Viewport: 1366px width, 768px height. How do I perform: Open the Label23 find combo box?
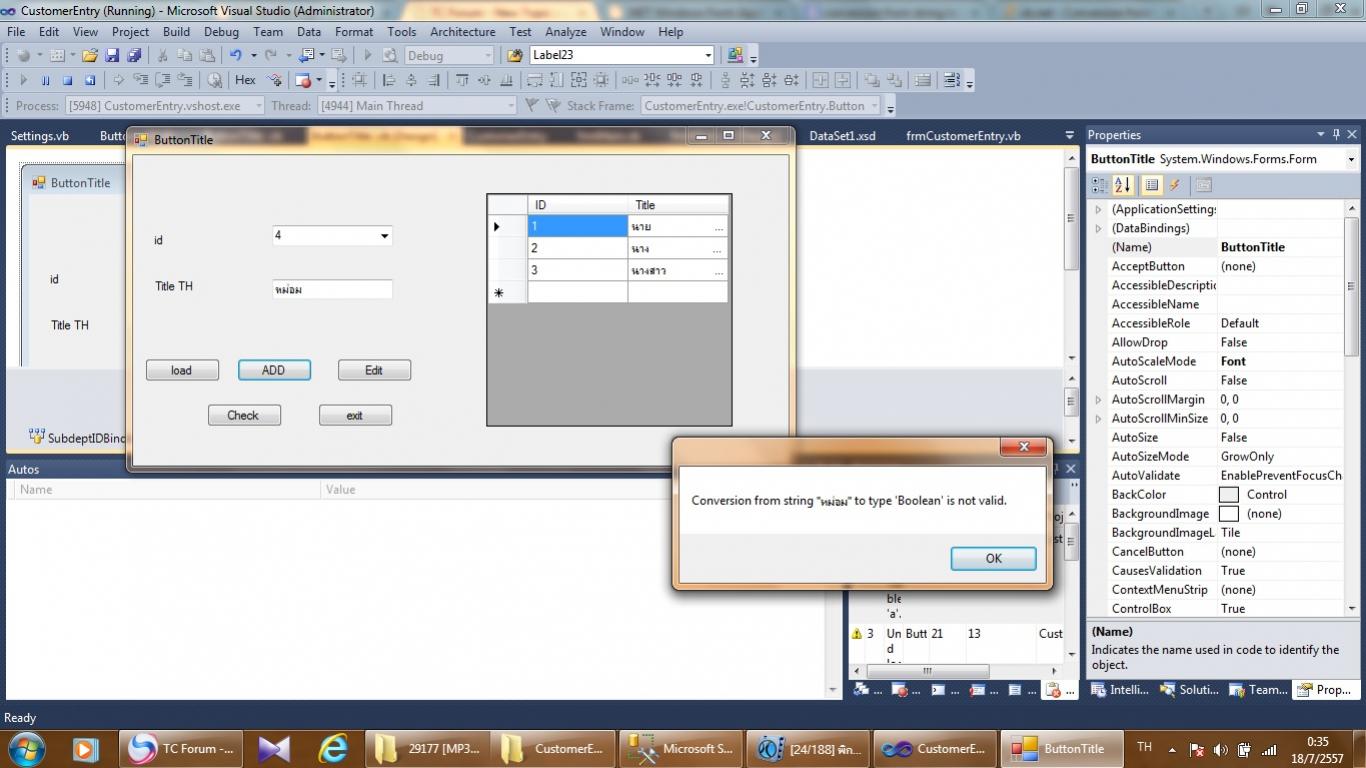coord(708,56)
